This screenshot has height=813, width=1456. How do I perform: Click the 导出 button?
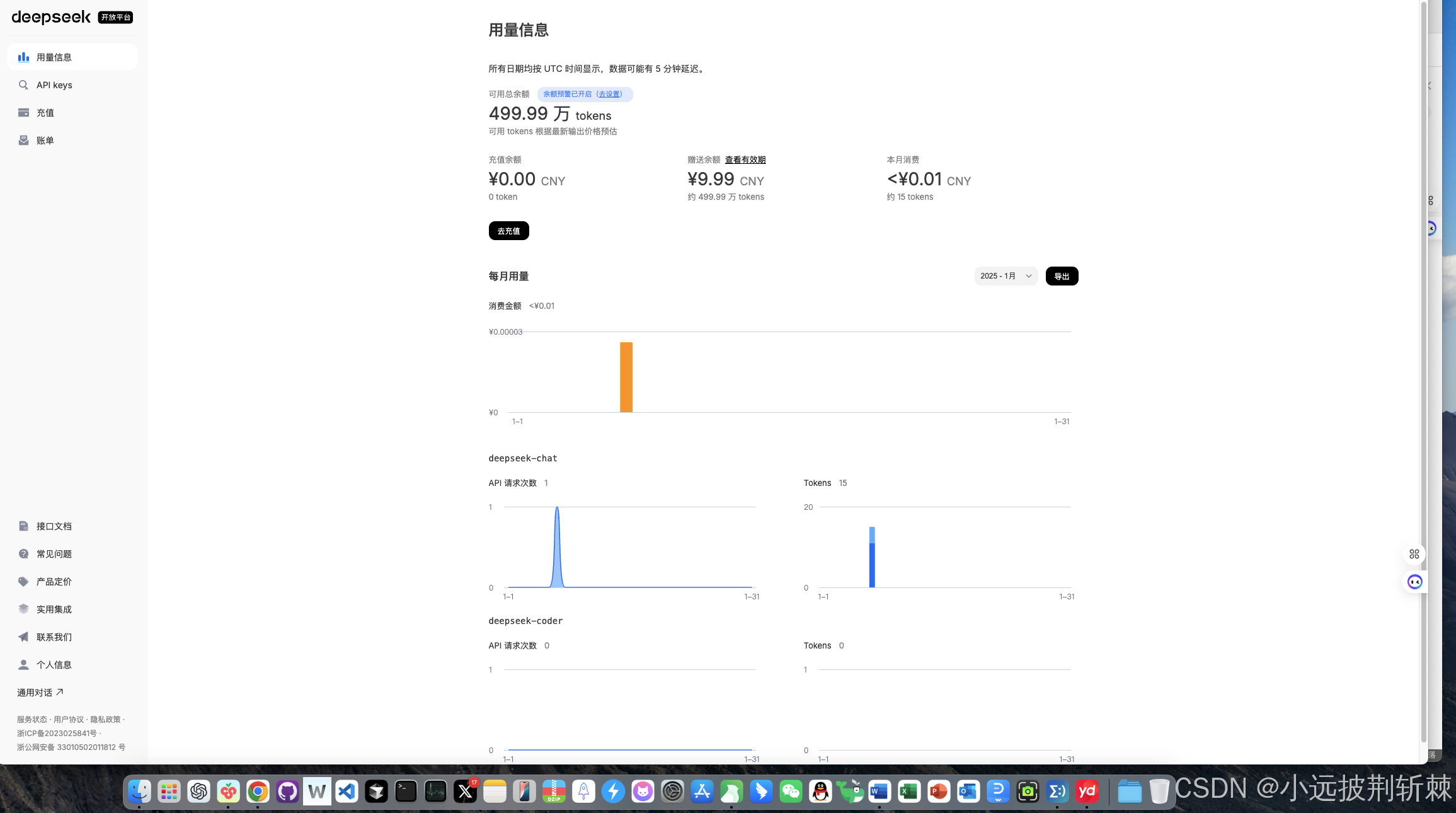click(1062, 276)
